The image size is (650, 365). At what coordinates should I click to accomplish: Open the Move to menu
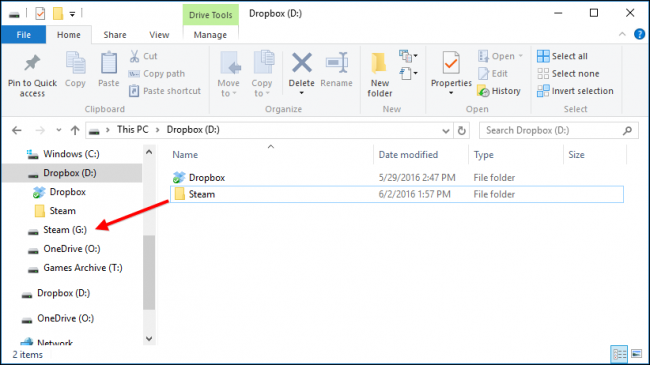click(x=229, y=75)
